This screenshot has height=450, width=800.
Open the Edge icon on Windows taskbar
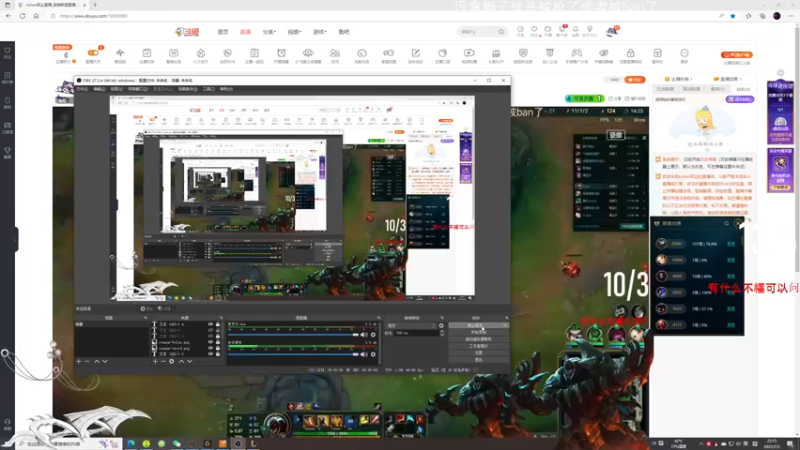(131, 444)
